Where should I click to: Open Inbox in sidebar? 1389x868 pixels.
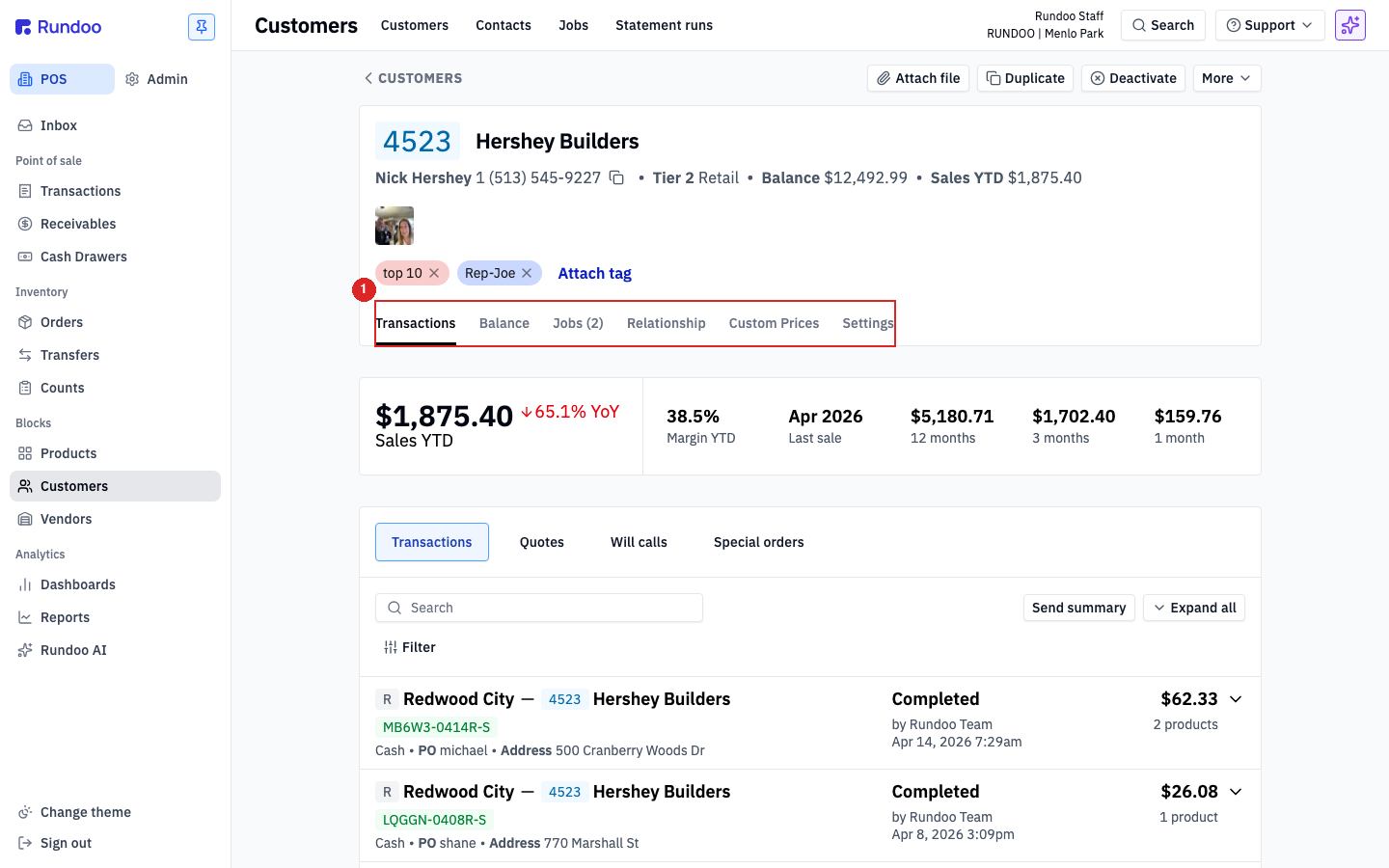click(116, 125)
